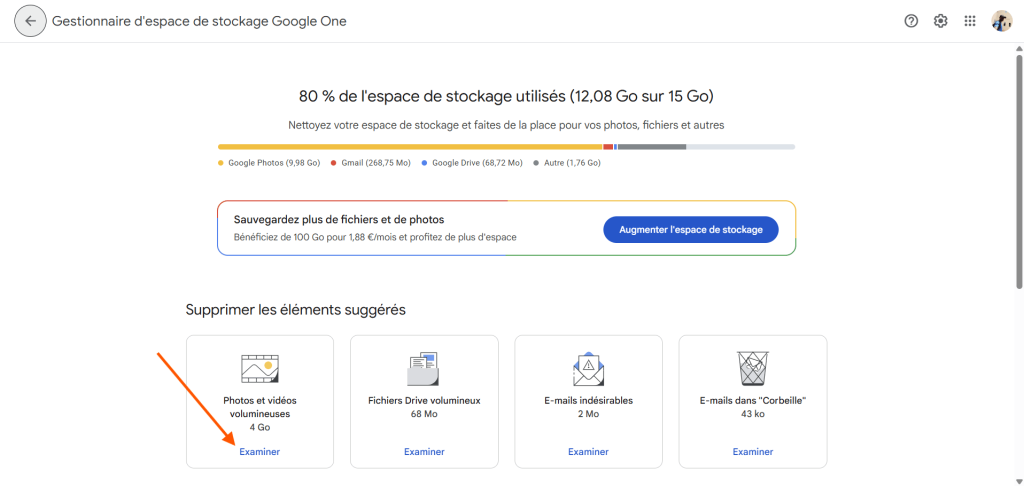
Task: Click the Google Photos (9,98 Go) legend
Action: 269,163
